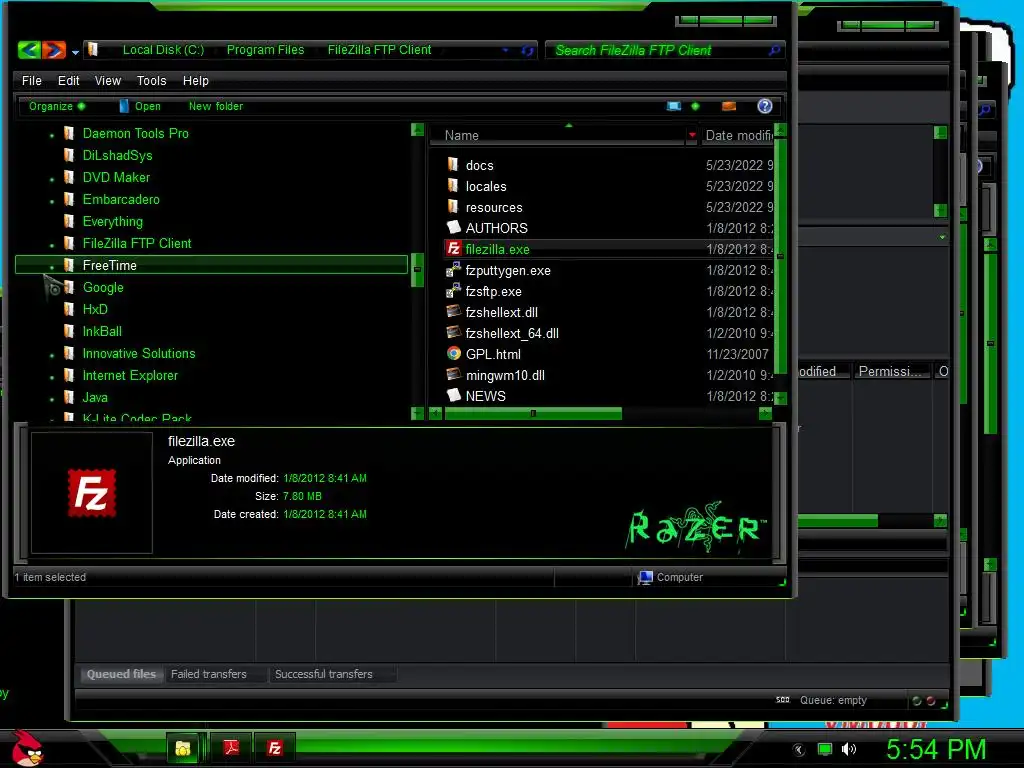This screenshot has width=1024, height=768.
Task: Switch to Queued files tab in FileZilla
Action: coord(121,674)
